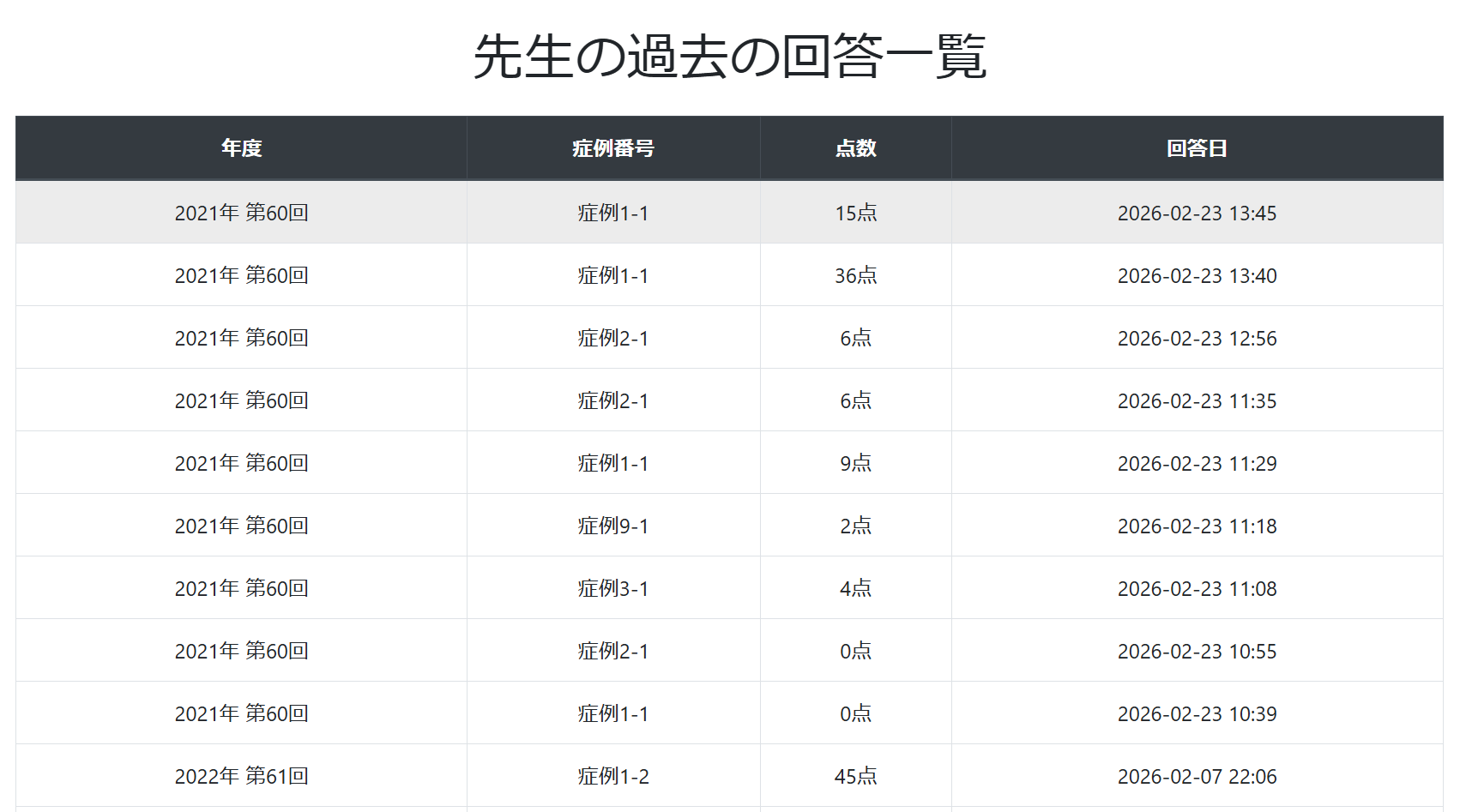This screenshot has width=1472, height=812.
Task: Click the 症例1-2 case number cell
Action: (612, 776)
